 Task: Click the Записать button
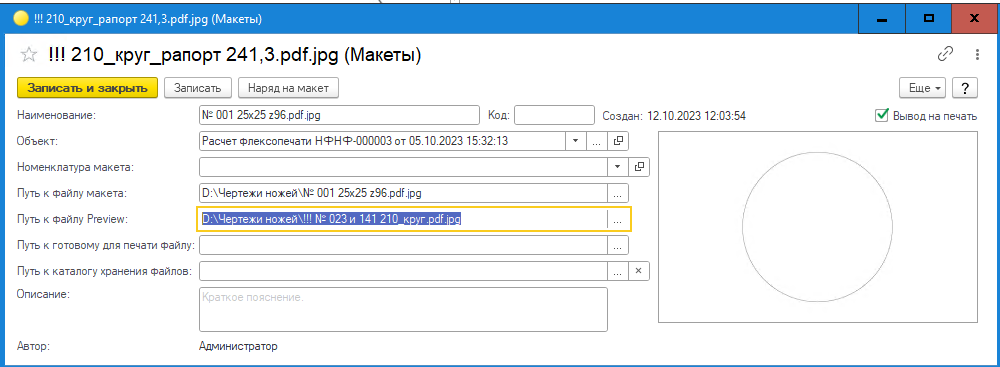coord(198,88)
